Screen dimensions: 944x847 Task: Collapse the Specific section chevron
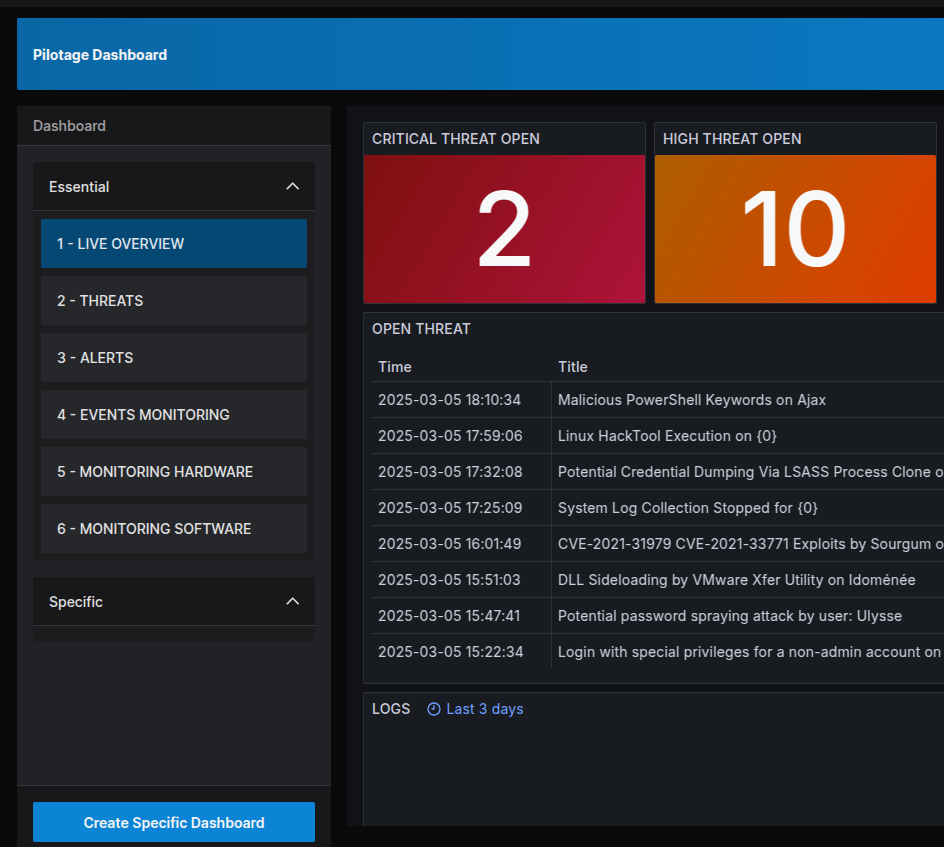point(292,602)
